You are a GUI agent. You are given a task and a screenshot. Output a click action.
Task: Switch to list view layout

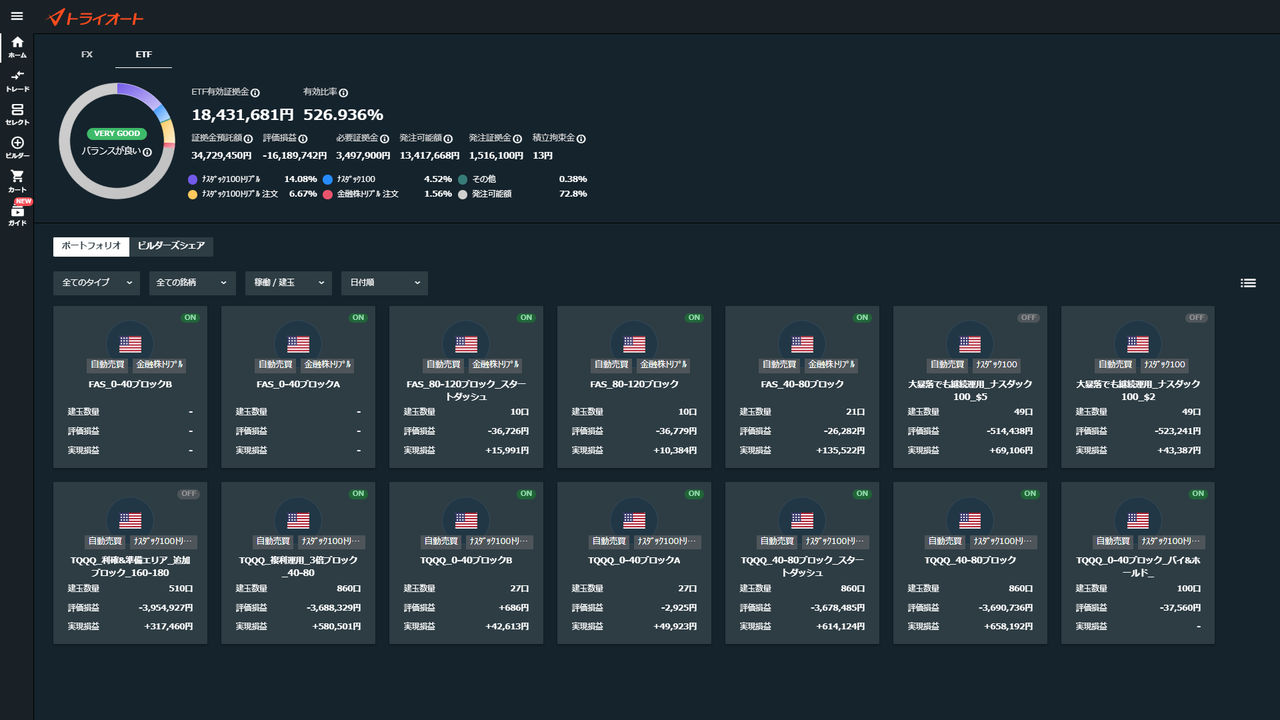coord(1248,283)
